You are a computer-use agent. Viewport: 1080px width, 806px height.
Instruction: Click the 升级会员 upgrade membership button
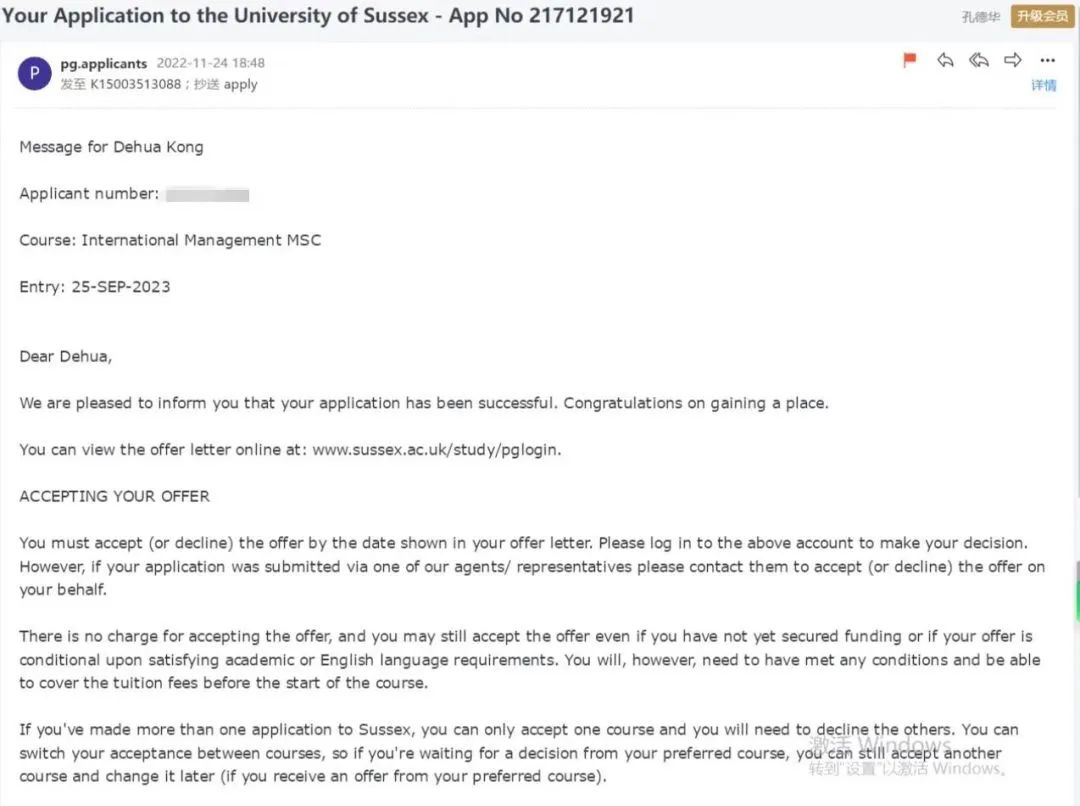coord(1042,17)
